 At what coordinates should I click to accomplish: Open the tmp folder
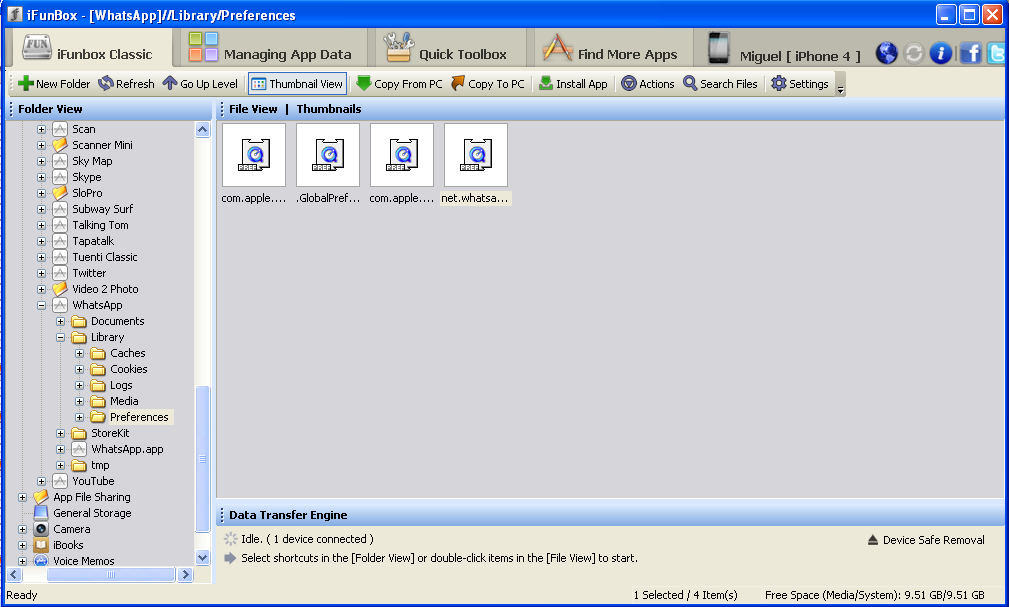tap(100, 465)
